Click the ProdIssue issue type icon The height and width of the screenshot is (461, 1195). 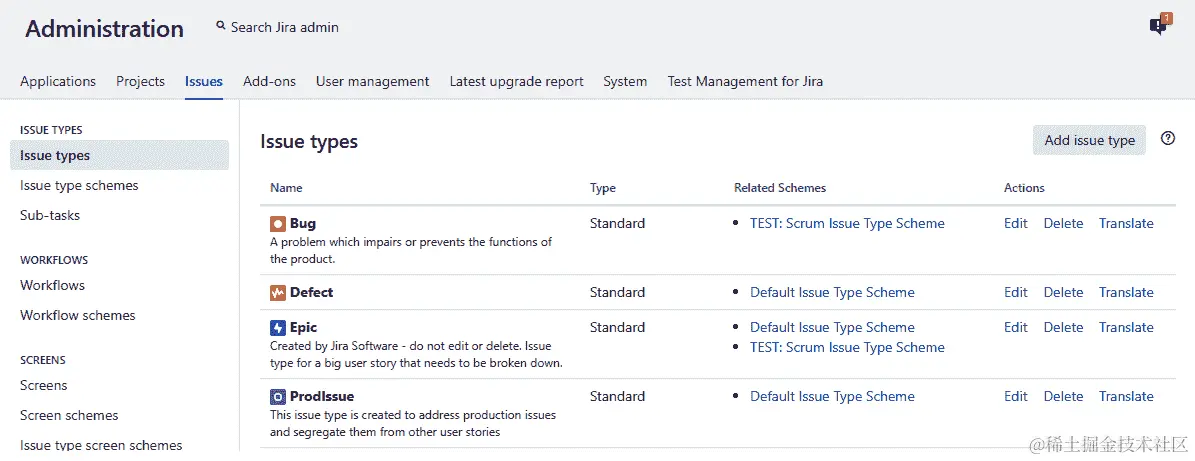click(x=278, y=397)
